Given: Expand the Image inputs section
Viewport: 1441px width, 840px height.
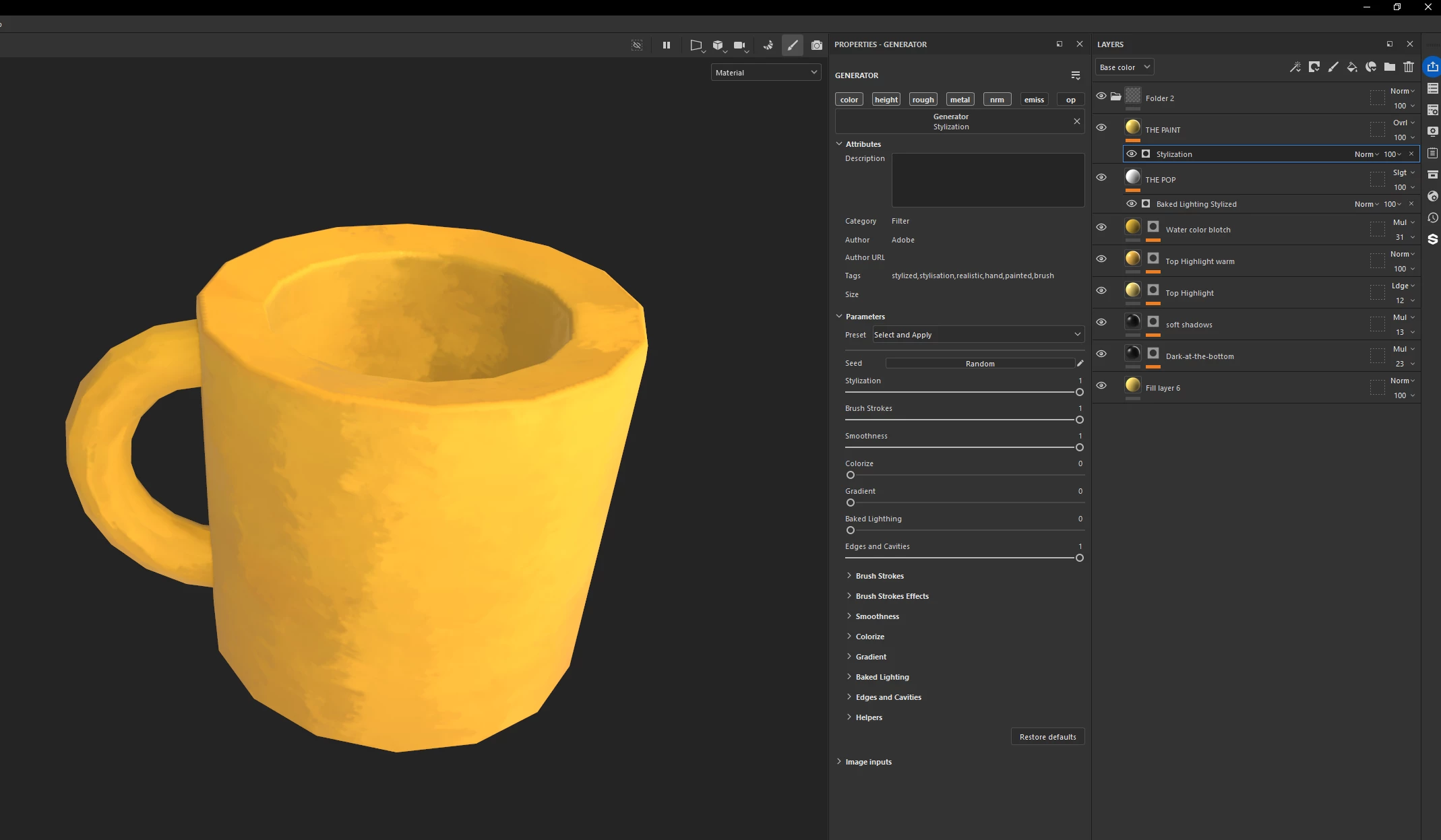Looking at the screenshot, I should 868,762.
